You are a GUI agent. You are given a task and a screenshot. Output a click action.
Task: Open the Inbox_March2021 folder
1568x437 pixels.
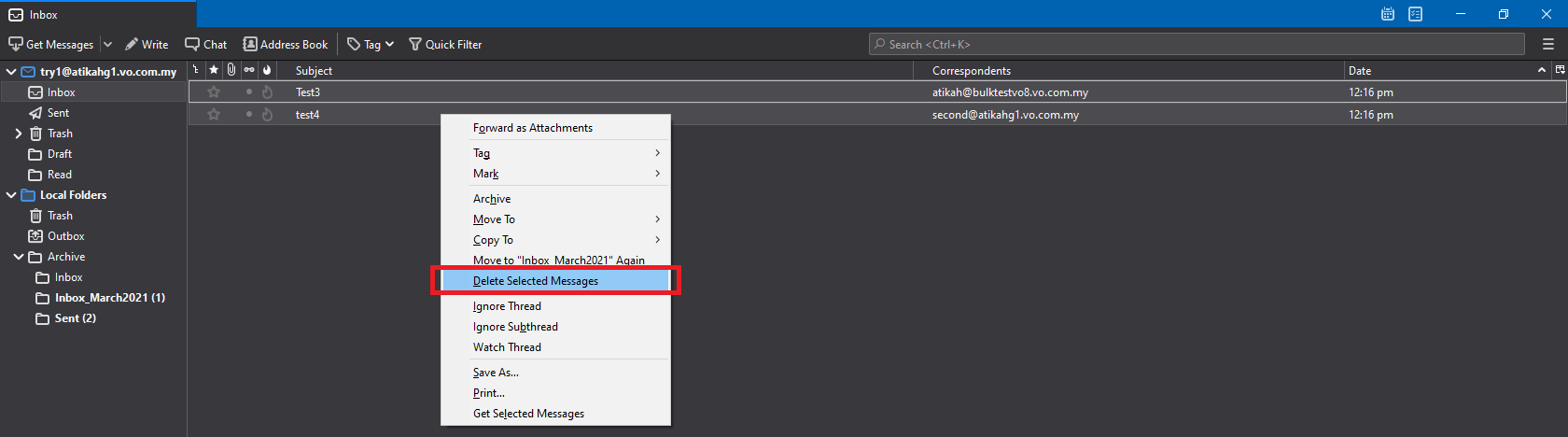point(108,298)
